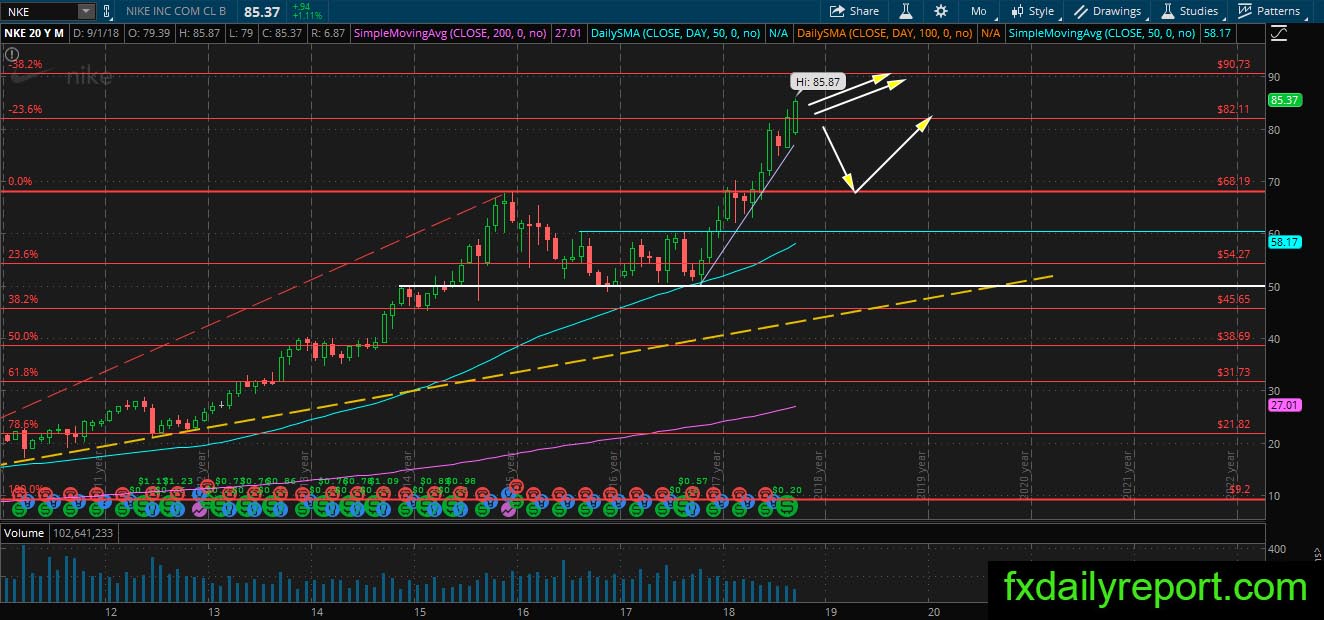Open the flask research icon in the toolbar
This screenshot has height=620, width=1324.
[906, 11]
